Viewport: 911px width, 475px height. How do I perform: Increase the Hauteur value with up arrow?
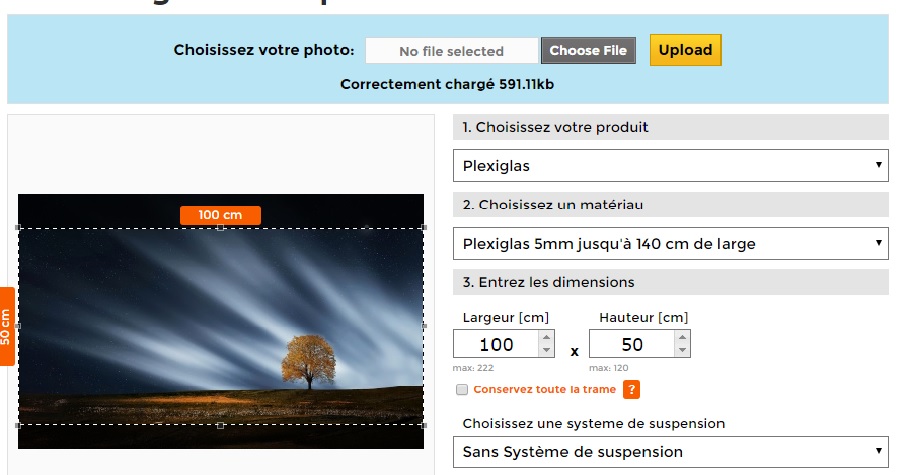(x=682, y=337)
